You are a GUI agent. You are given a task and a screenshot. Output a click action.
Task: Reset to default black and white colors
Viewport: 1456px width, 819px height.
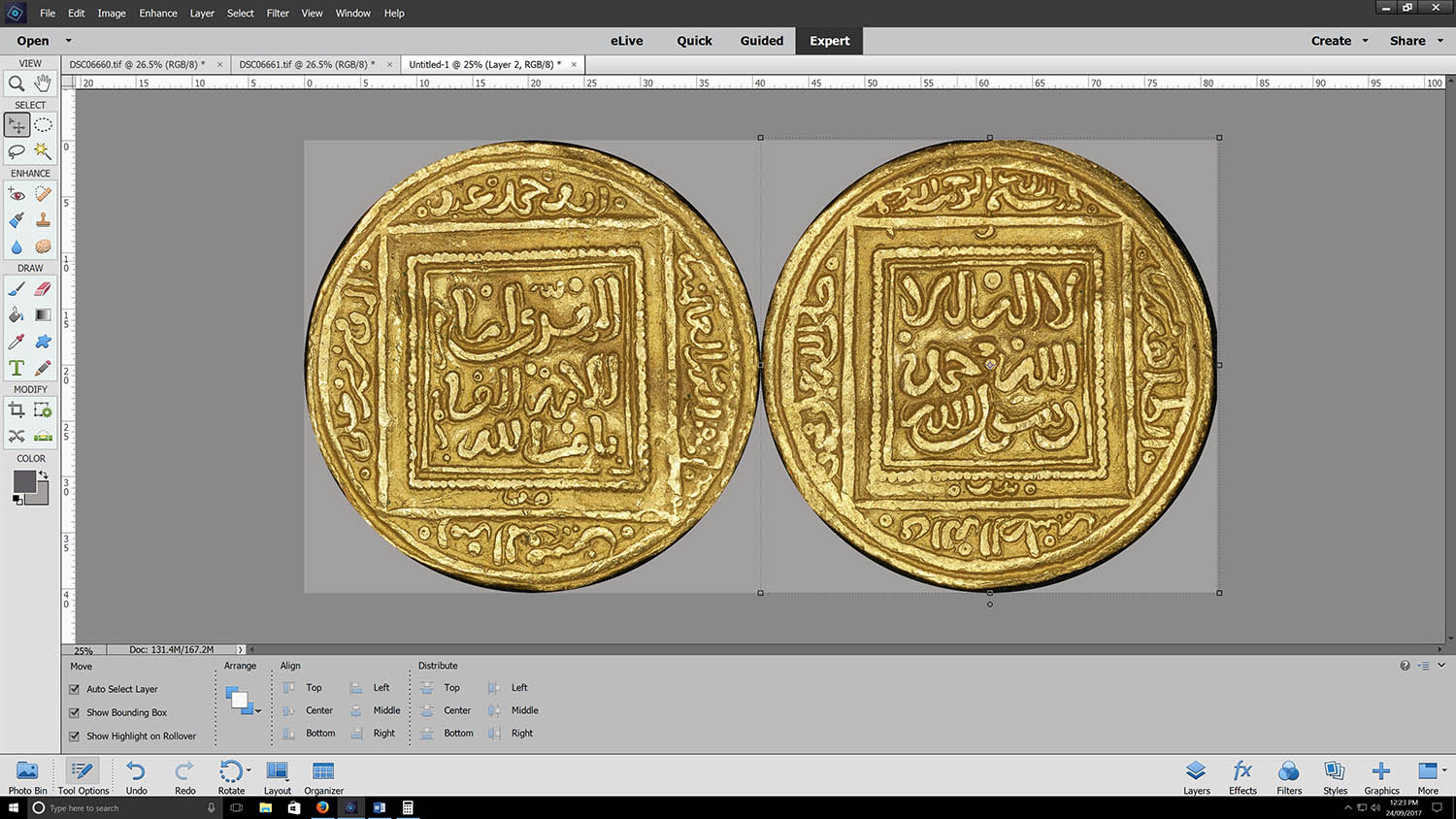click(17, 500)
